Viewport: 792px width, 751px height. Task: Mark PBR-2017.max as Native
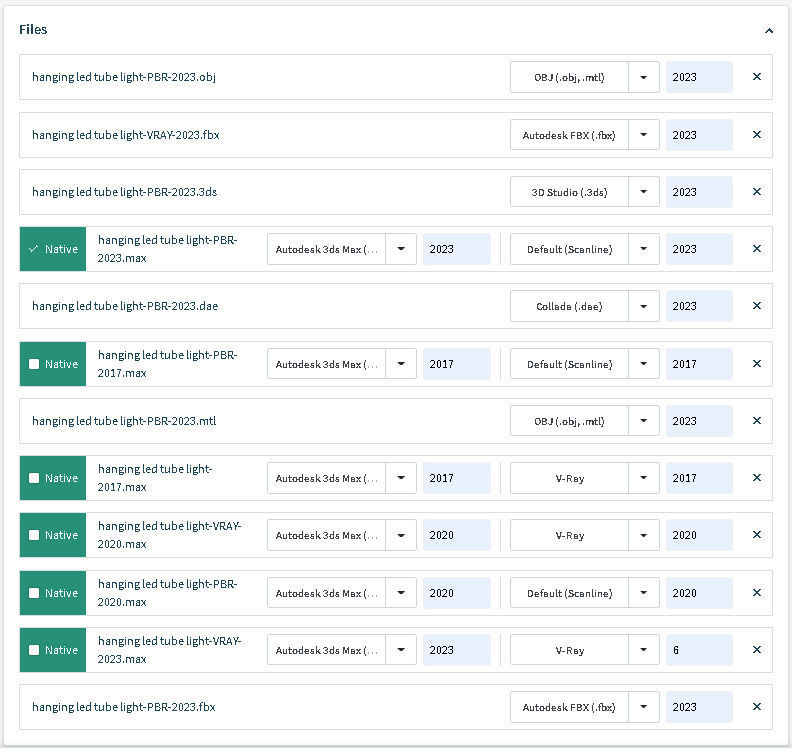click(x=34, y=364)
